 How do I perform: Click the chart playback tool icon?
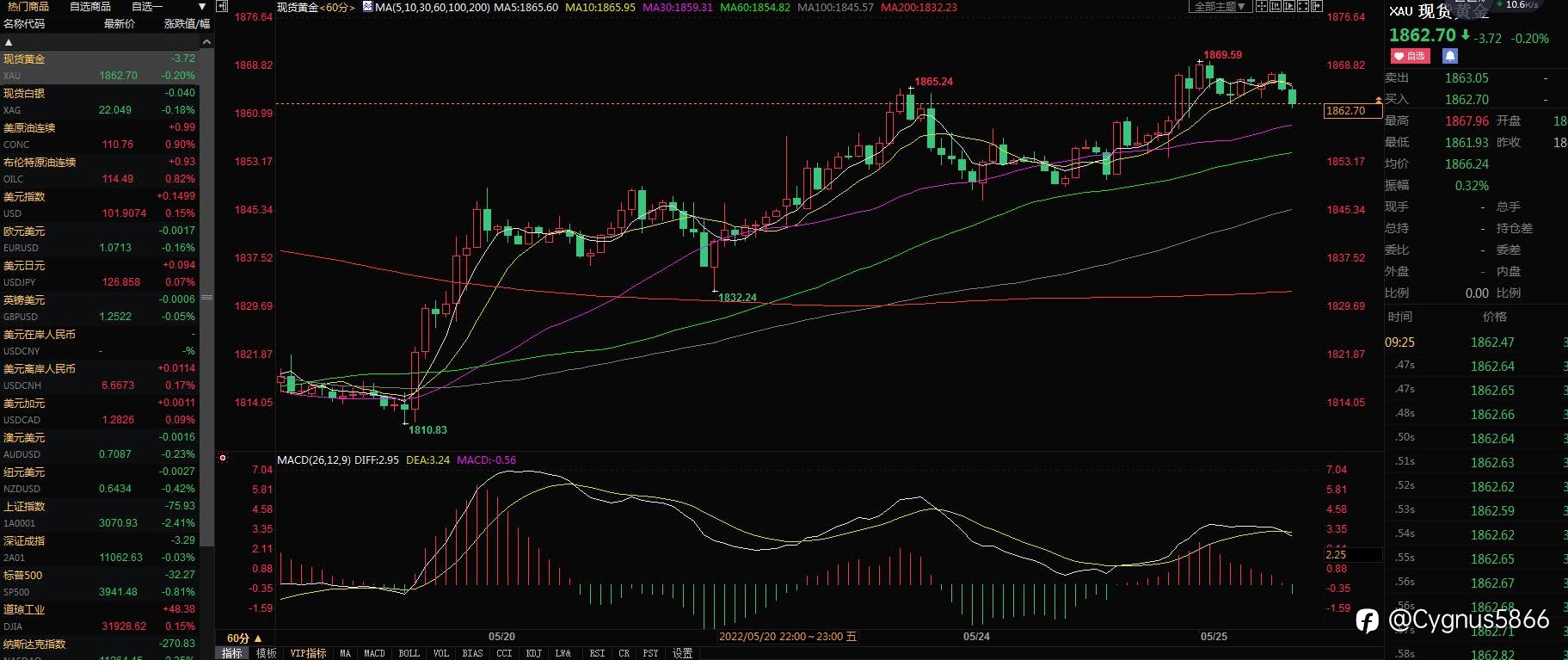1289,6
